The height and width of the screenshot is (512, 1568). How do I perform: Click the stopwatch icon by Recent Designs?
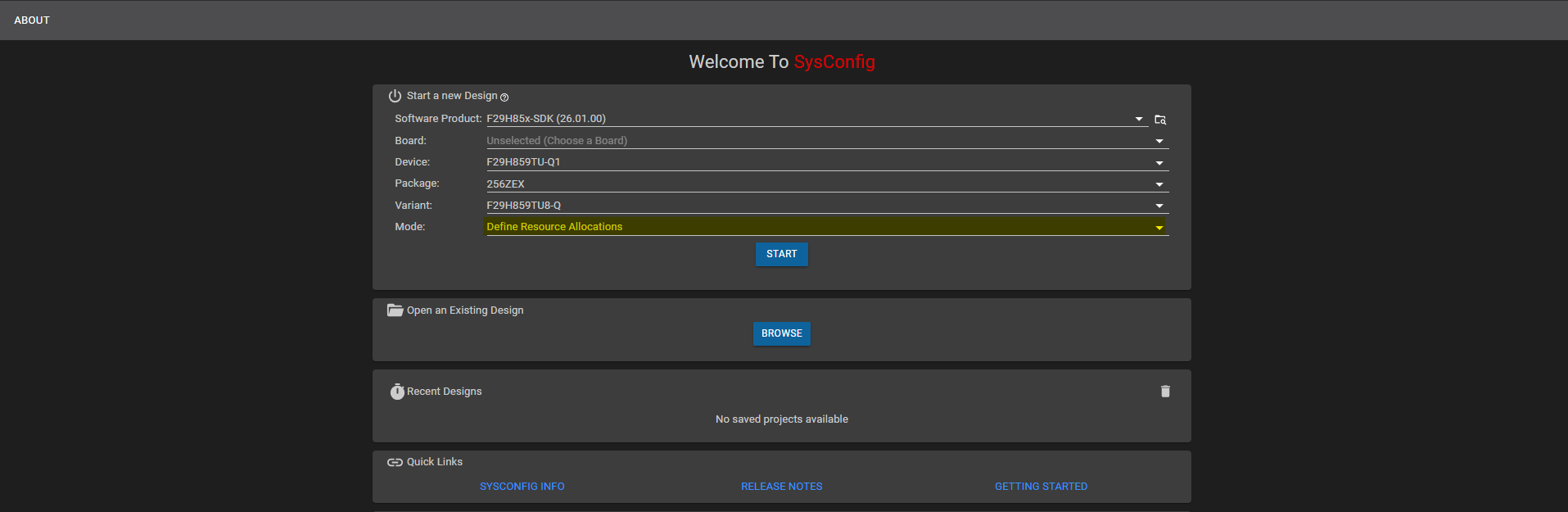(x=397, y=392)
